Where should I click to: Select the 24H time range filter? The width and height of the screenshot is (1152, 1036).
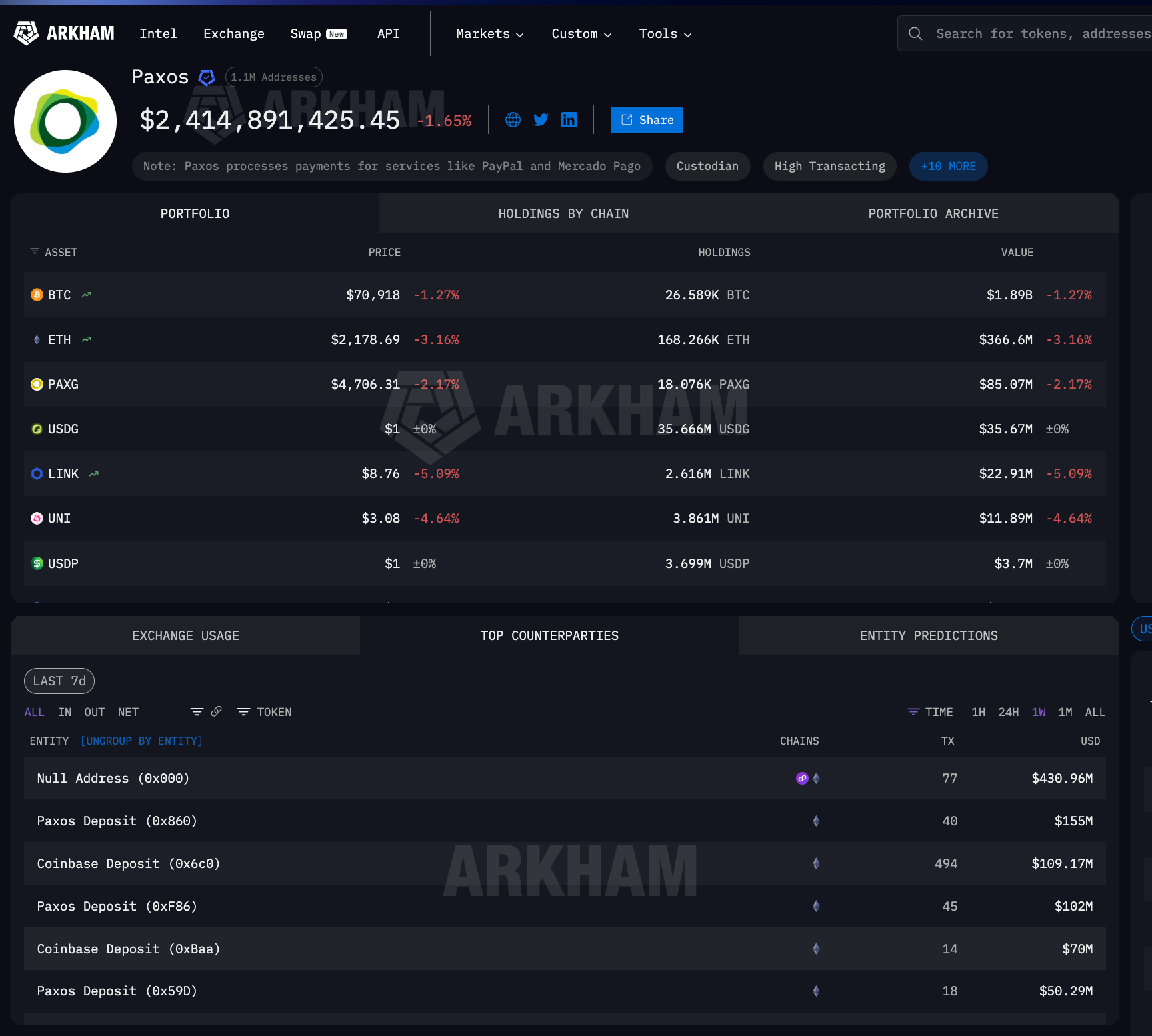click(x=1007, y=712)
